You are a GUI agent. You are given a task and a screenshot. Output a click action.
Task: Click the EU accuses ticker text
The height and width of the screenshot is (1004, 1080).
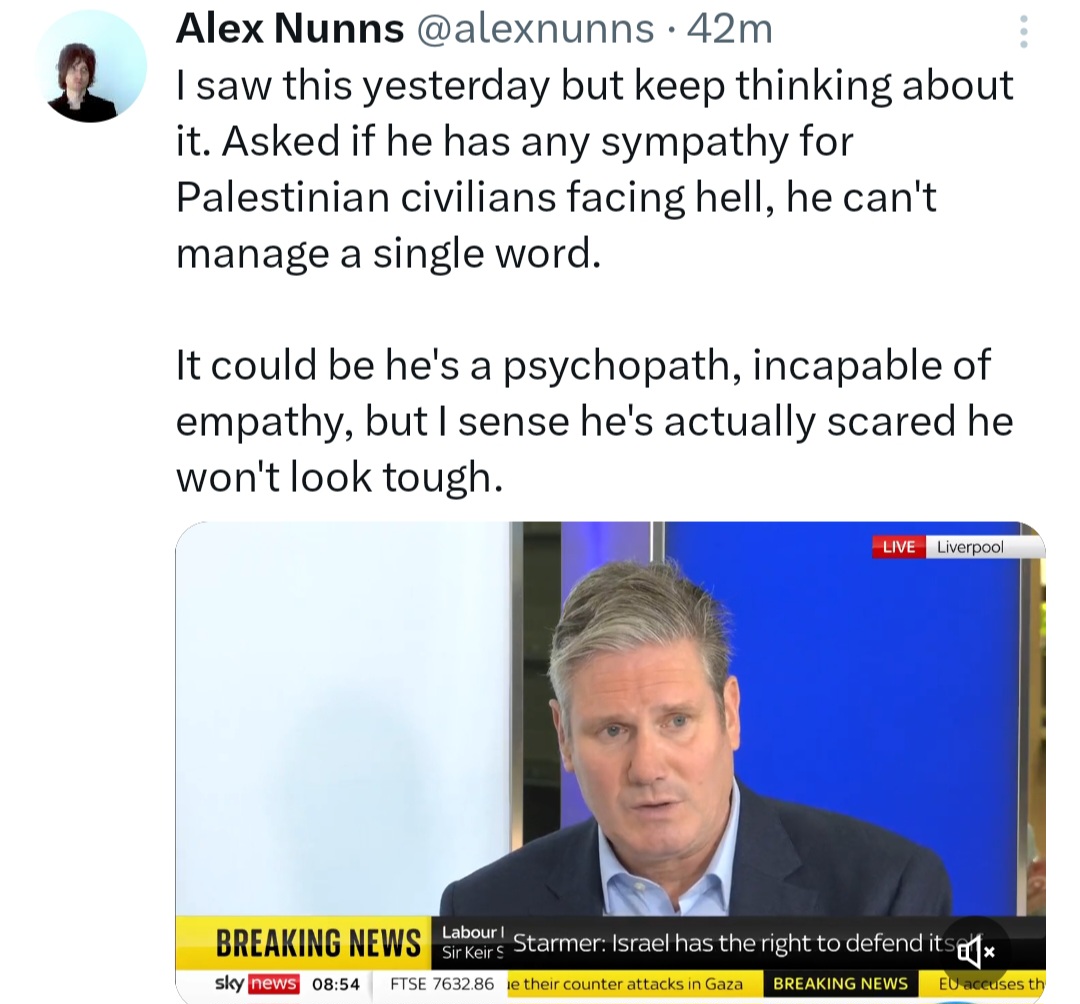(x=991, y=984)
